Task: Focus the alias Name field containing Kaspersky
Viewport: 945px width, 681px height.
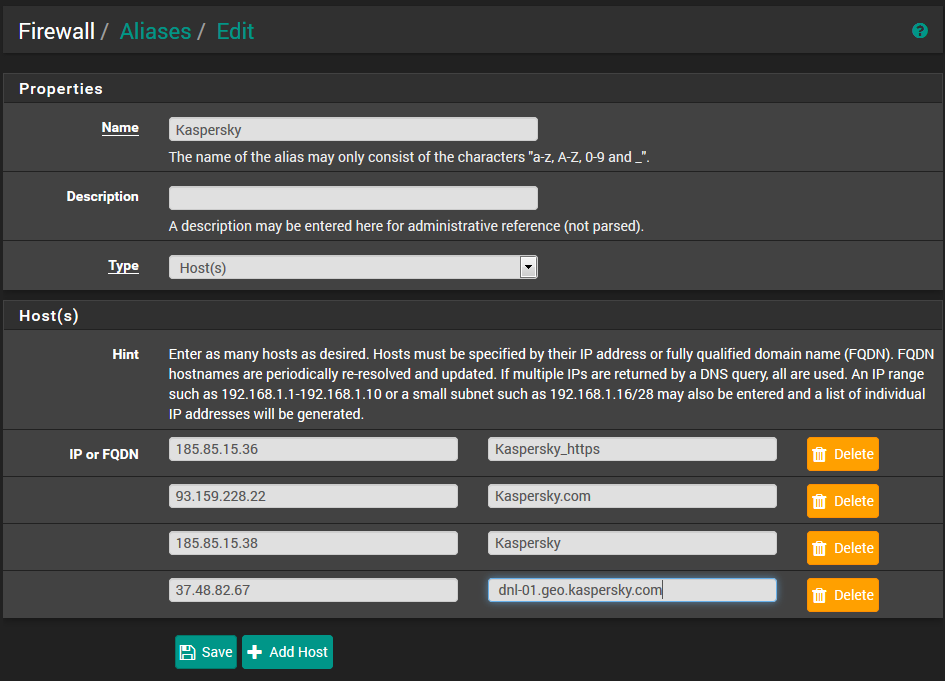Action: pyautogui.click(x=353, y=129)
